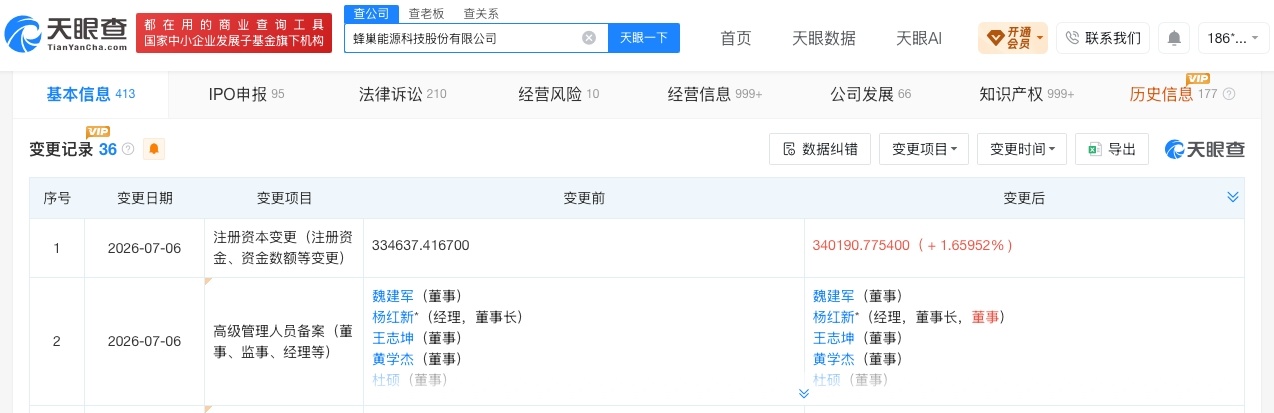Open notifications bell icon in header
Image resolution: width=1274 pixels, height=413 pixels.
pos(1174,38)
